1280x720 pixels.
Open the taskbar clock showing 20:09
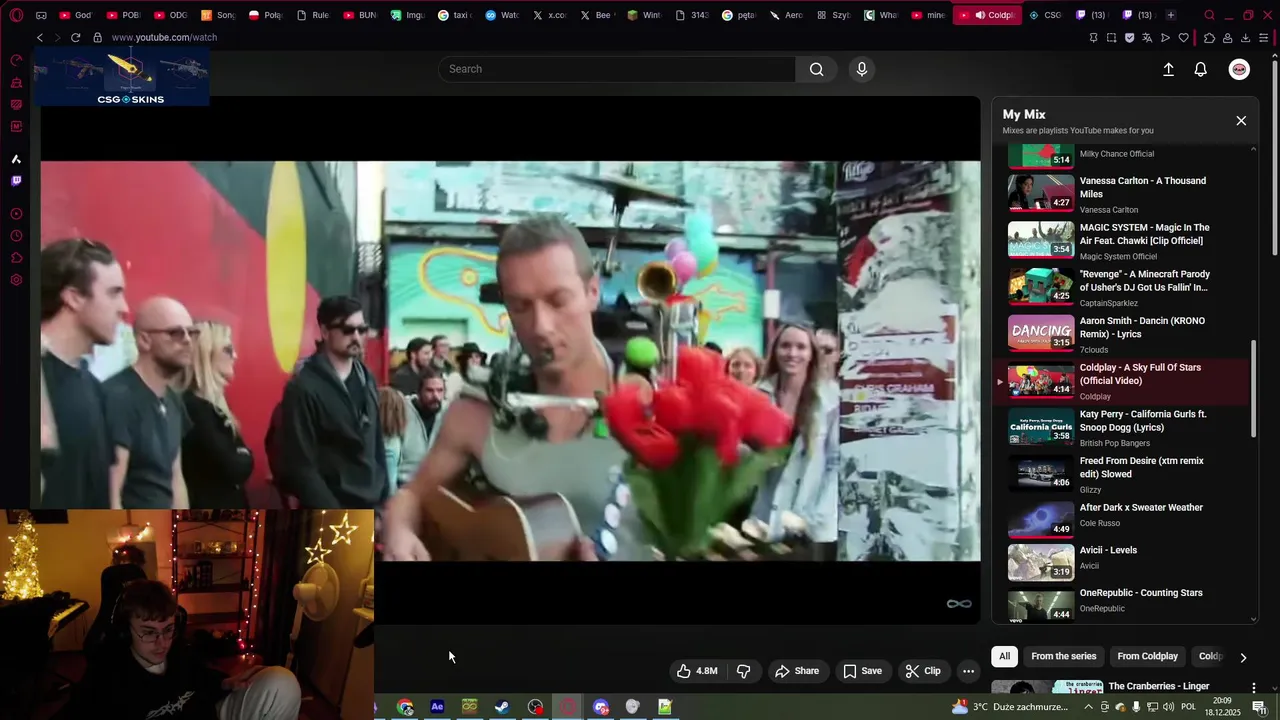pos(1222,707)
